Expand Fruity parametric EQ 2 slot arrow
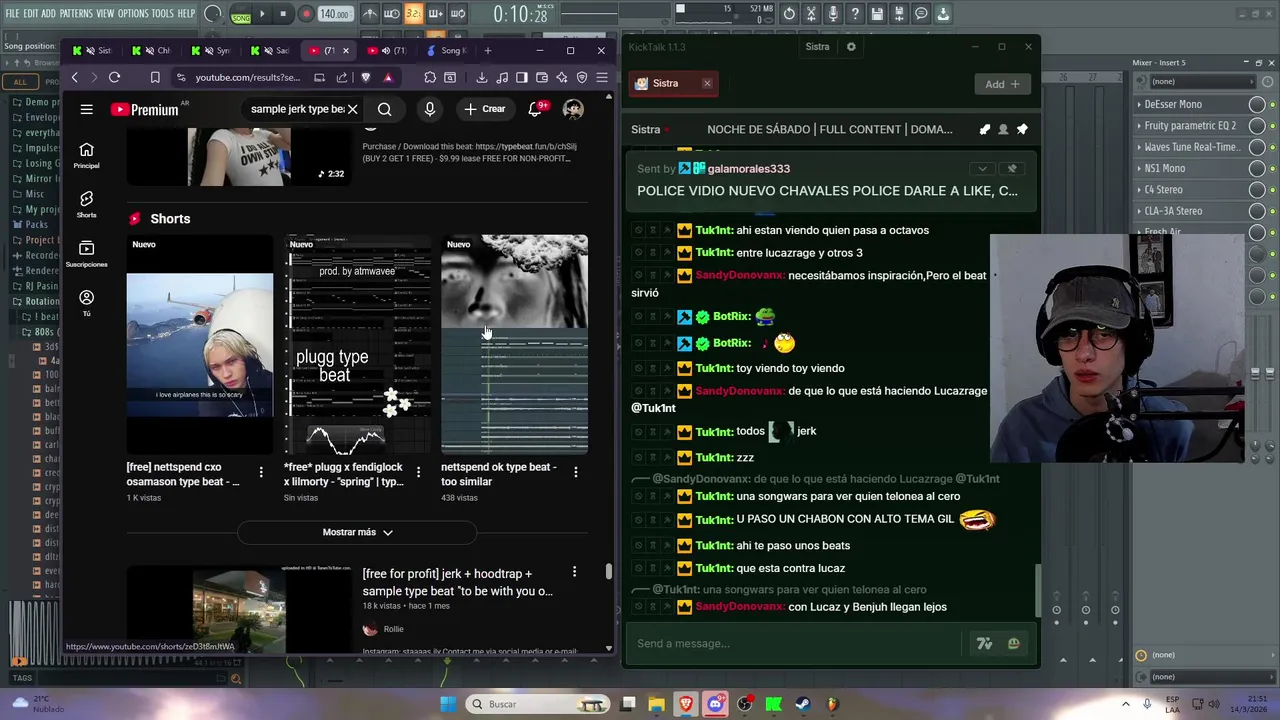 click(1139, 126)
